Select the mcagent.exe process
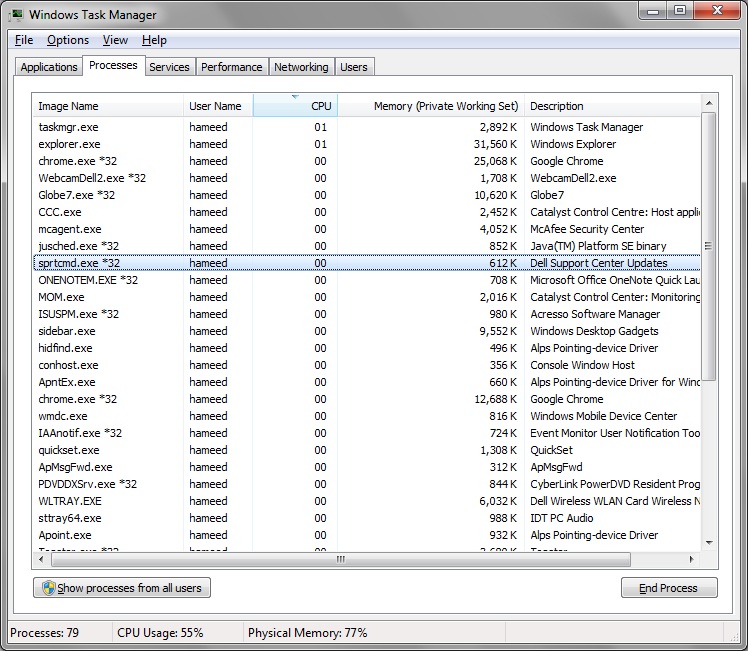The height and width of the screenshot is (651, 748). [x=367, y=229]
